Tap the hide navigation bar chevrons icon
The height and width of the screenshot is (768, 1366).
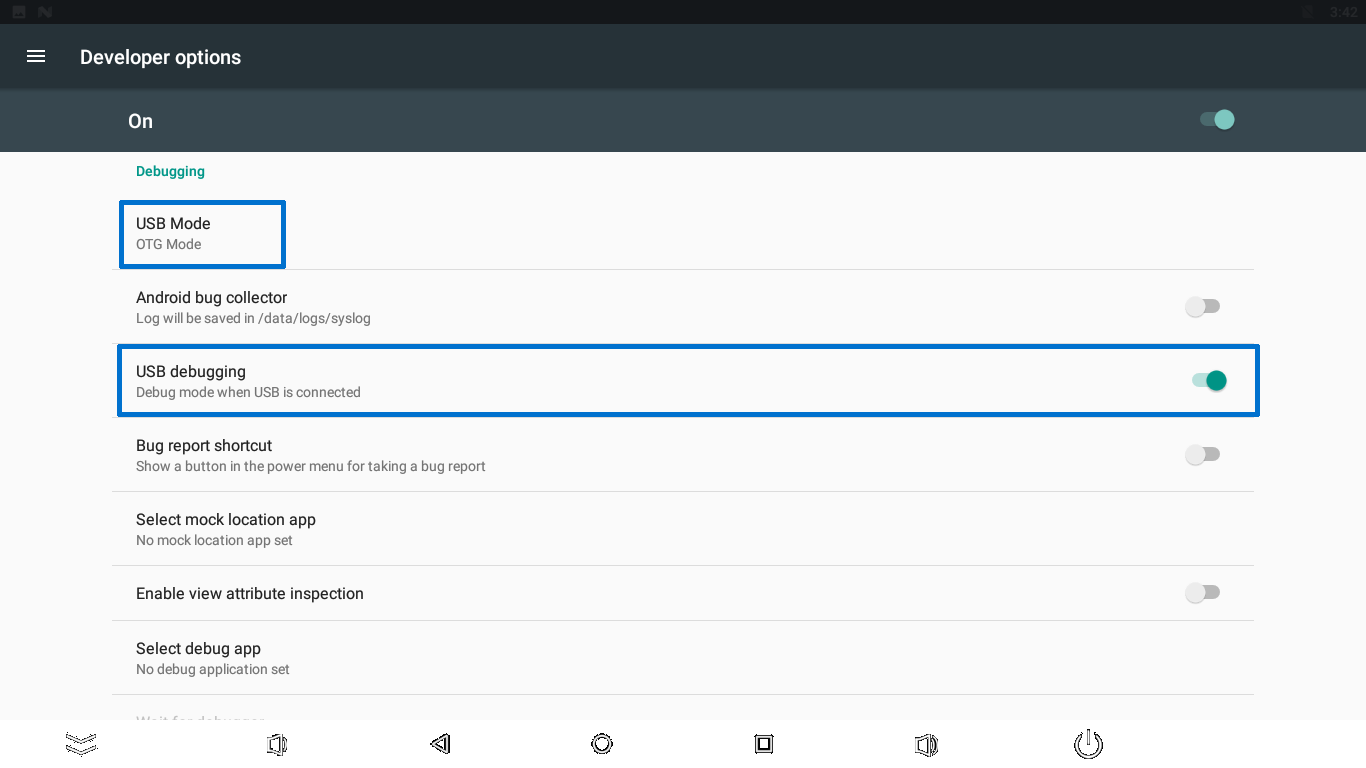pos(81,743)
